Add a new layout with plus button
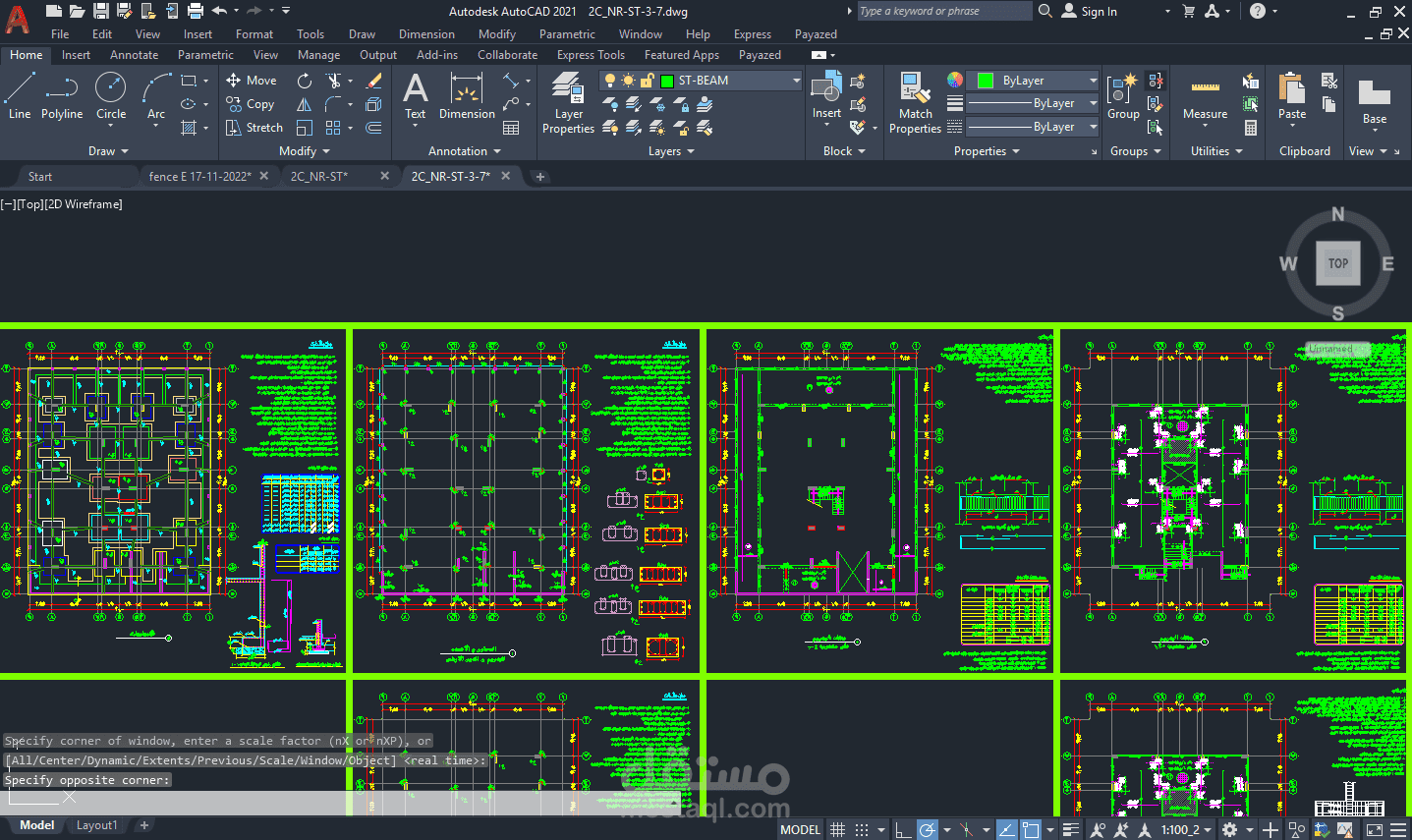 click(x=143, y=825)
